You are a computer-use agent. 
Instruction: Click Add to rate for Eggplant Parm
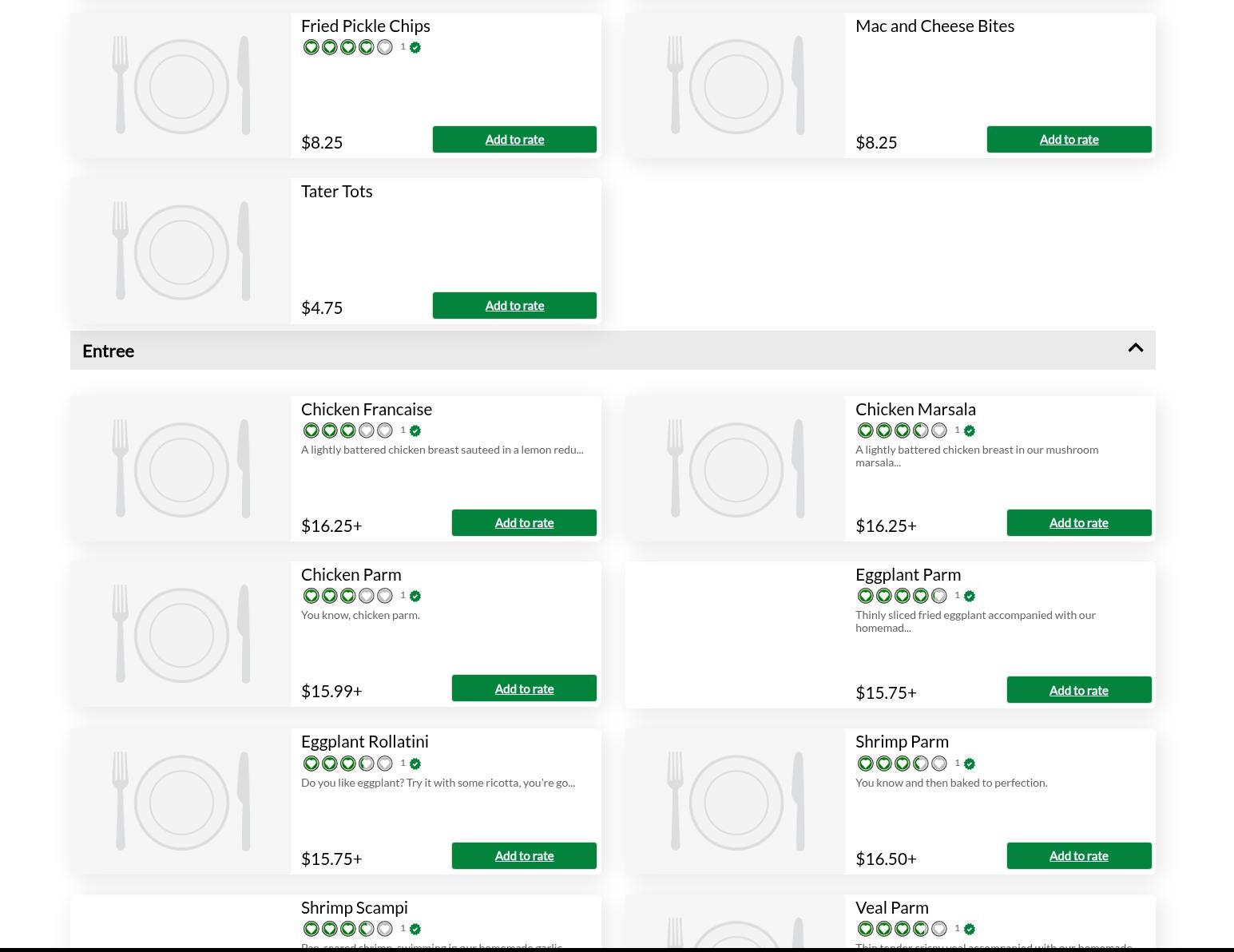coord(1078,690)
